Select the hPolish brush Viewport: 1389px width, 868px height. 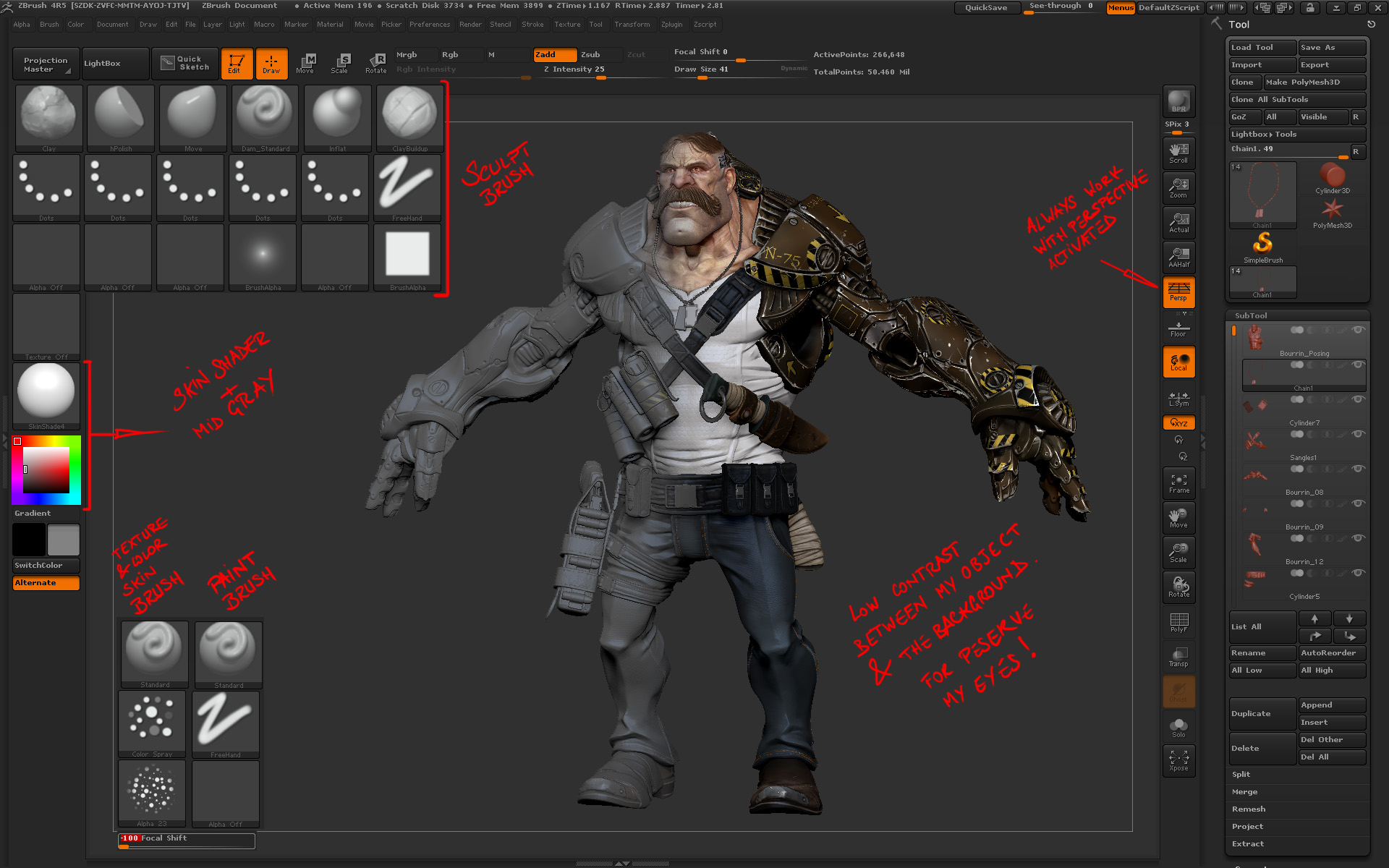click(121, 119)
